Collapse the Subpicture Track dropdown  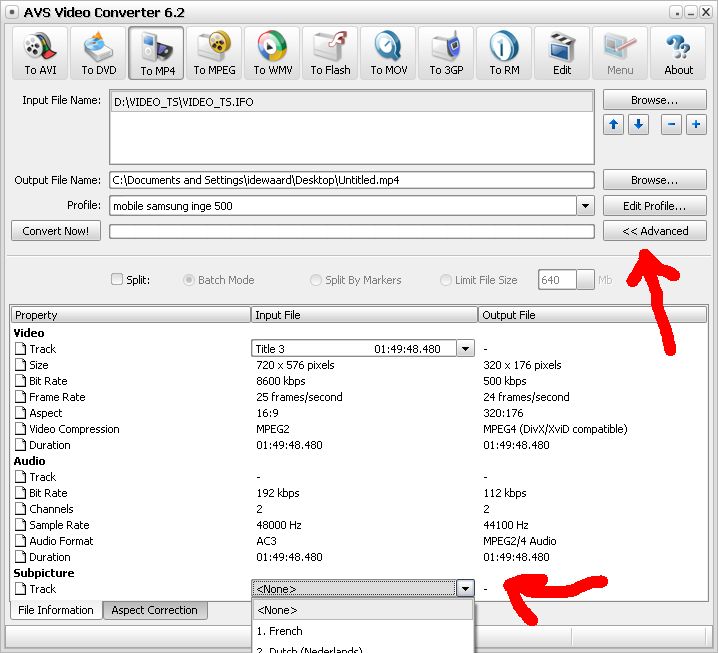[465, 588]
